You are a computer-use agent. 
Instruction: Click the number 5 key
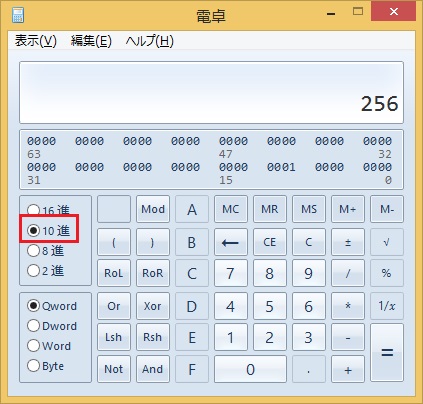(270, 306)
